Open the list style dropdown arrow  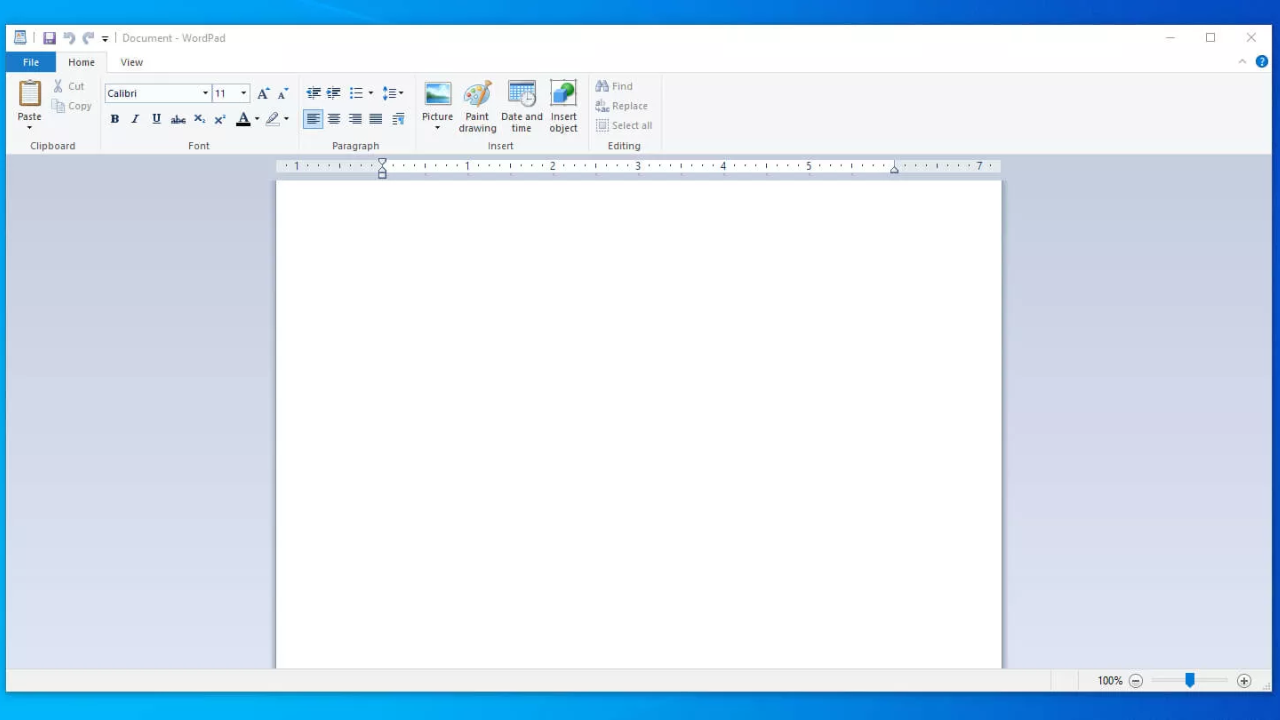(x=371, y=93)
